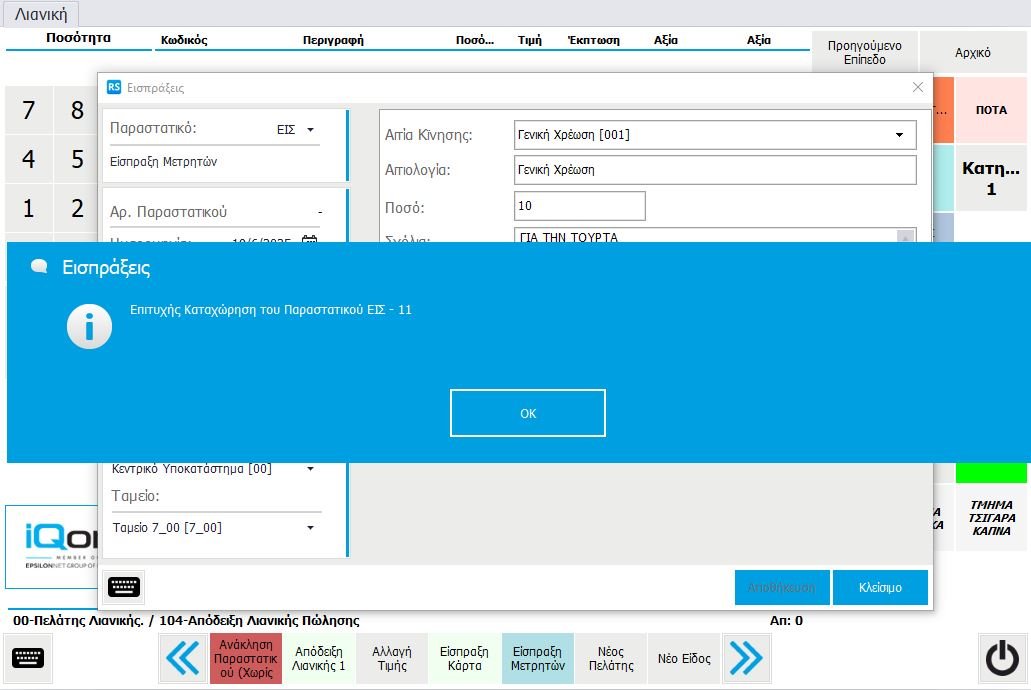Open the Κεντρικό Υποκατάστημα dropdown
The height and width of the screenshot is (690, 1031).
310,468
